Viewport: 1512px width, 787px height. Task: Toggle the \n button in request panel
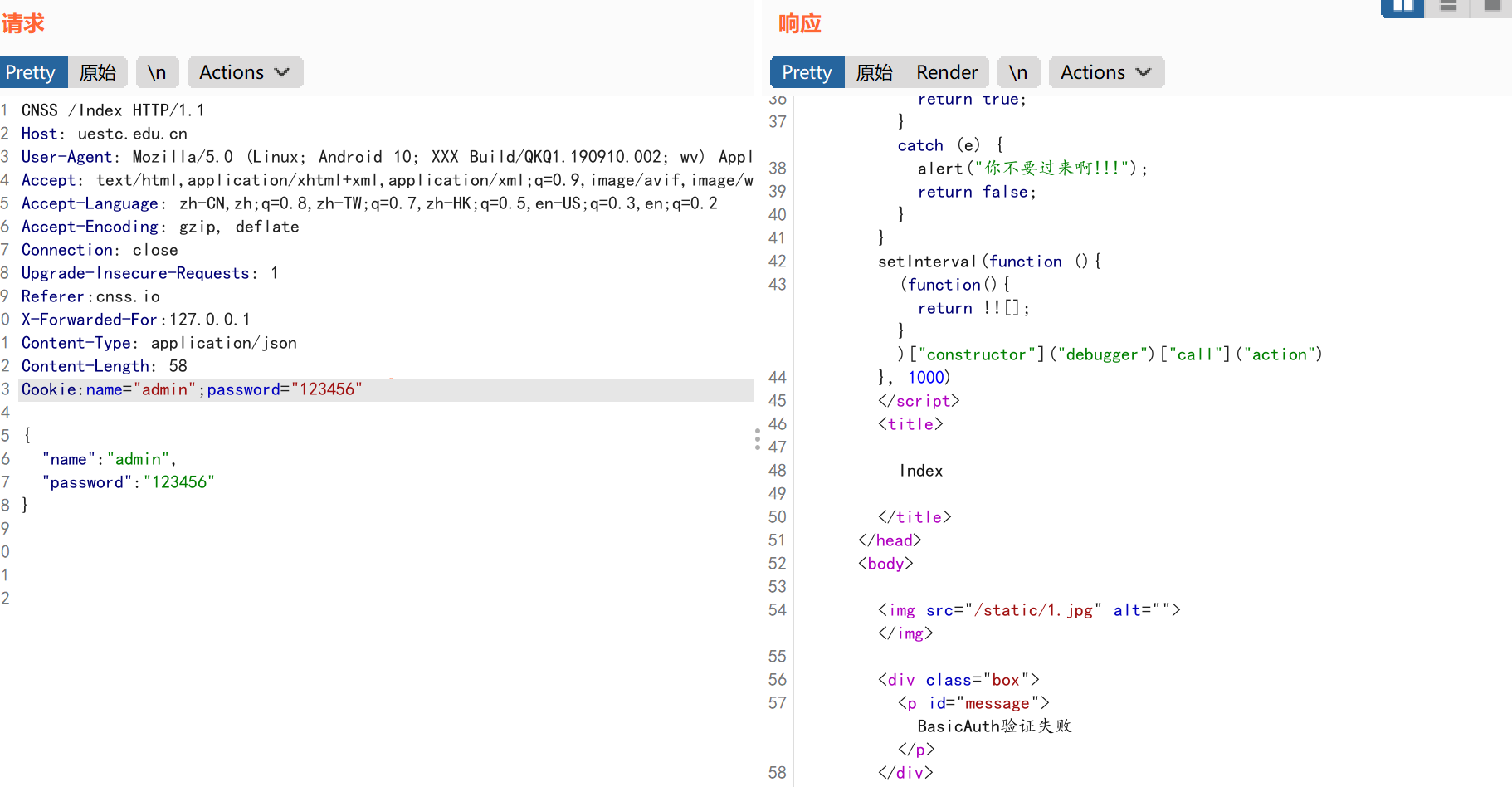click(157, 72)
